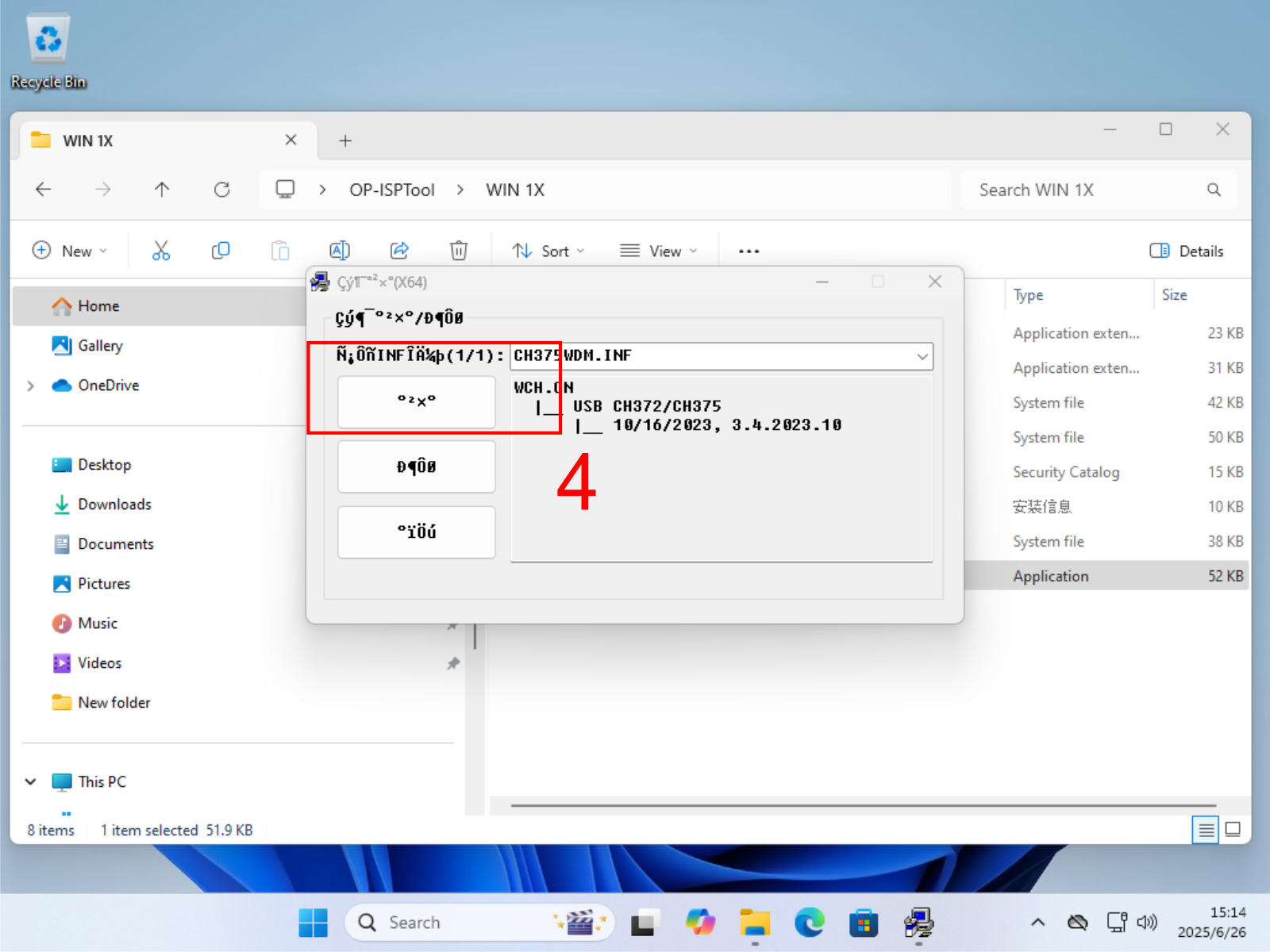Open Microsoft Edge from the taskbar
The height and width of the screenshot is (952, 1270).
(809, 923)
